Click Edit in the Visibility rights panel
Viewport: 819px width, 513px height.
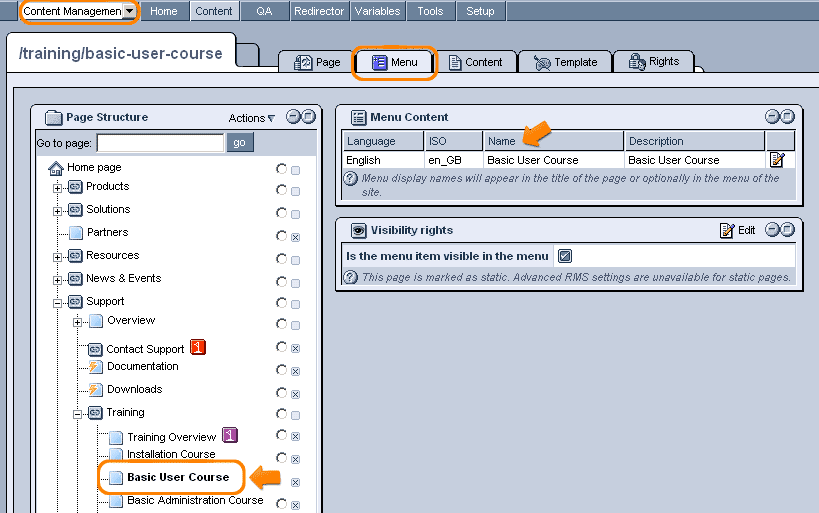coord(738,230)
